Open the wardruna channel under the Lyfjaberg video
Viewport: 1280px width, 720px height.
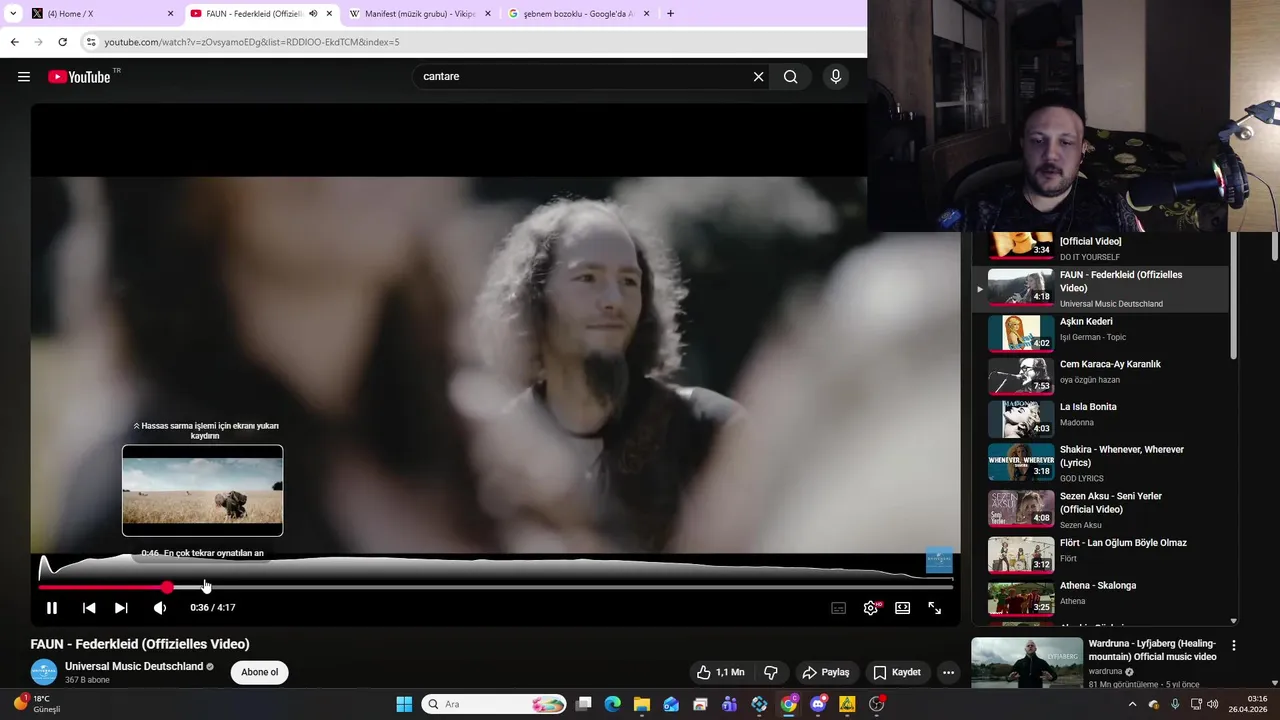[1106, 672]
